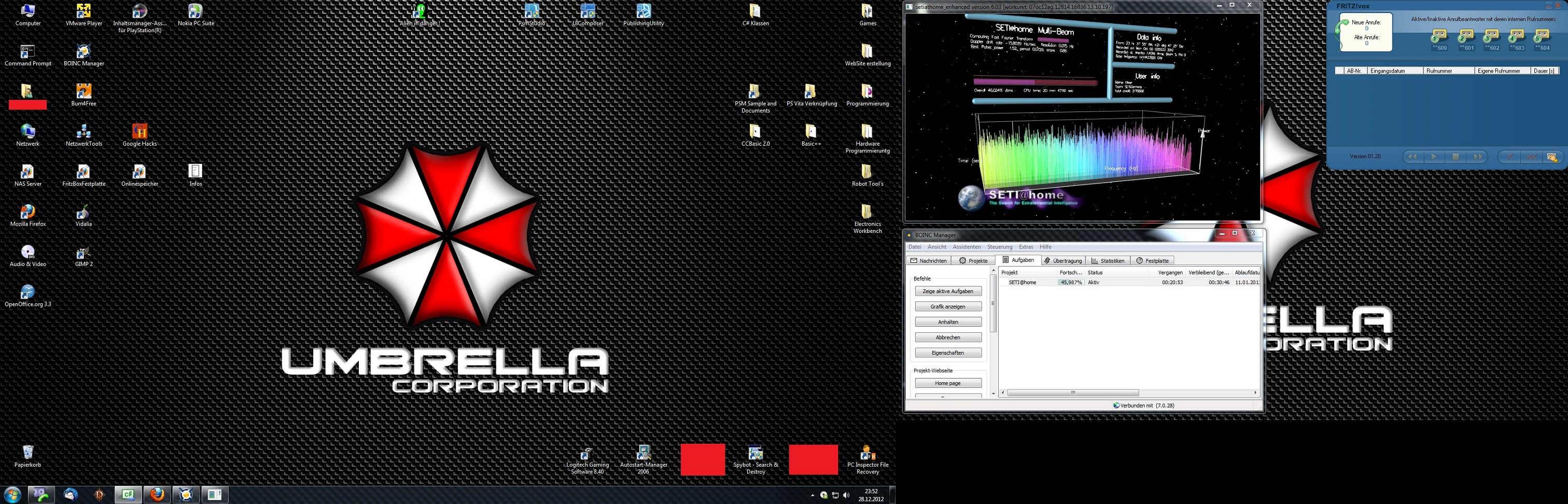Open the Steuerung menu in BOINC Manager
The image size is (1568, 504).
[1000, 247]
